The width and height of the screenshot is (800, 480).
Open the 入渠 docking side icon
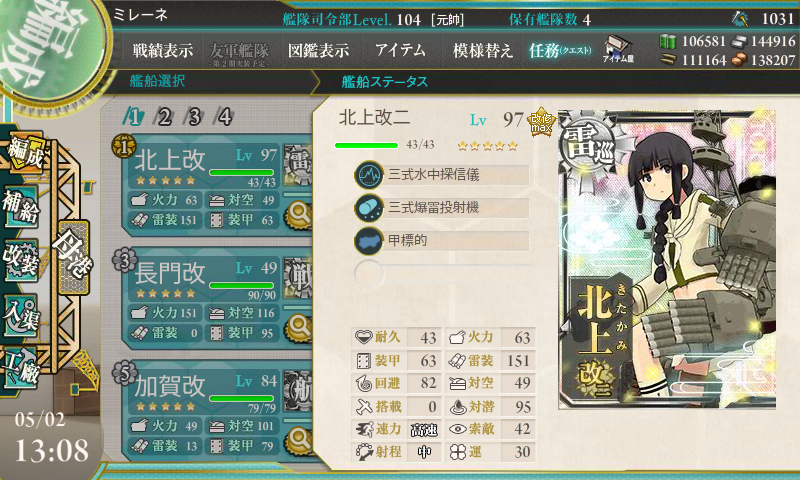click(x=21, y=315)
